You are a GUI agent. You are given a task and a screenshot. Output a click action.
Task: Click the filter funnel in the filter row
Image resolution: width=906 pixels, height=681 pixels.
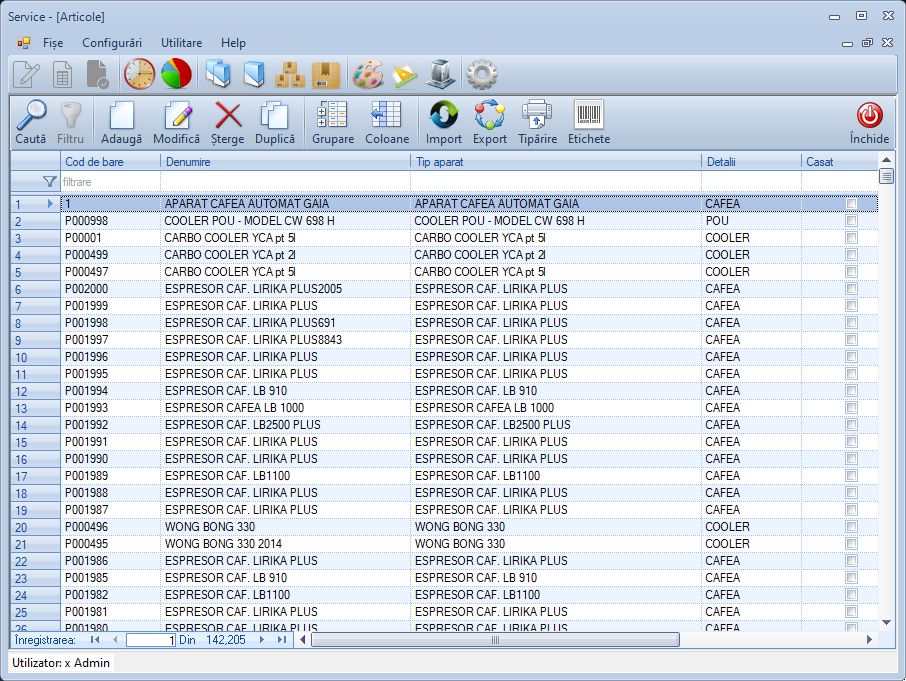pyautogui.click(x=49, y=182)
